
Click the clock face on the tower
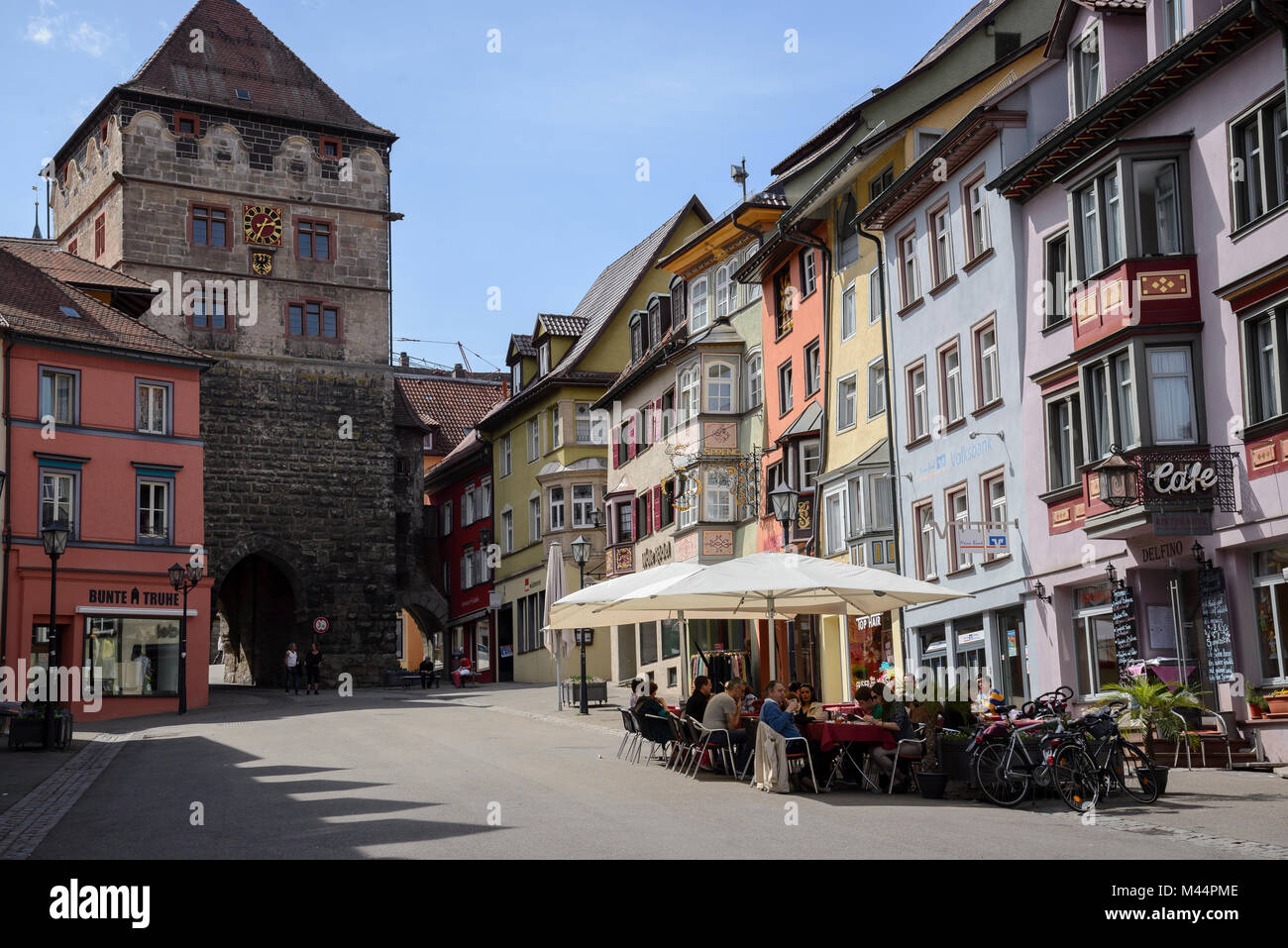[x=263, y=226]
